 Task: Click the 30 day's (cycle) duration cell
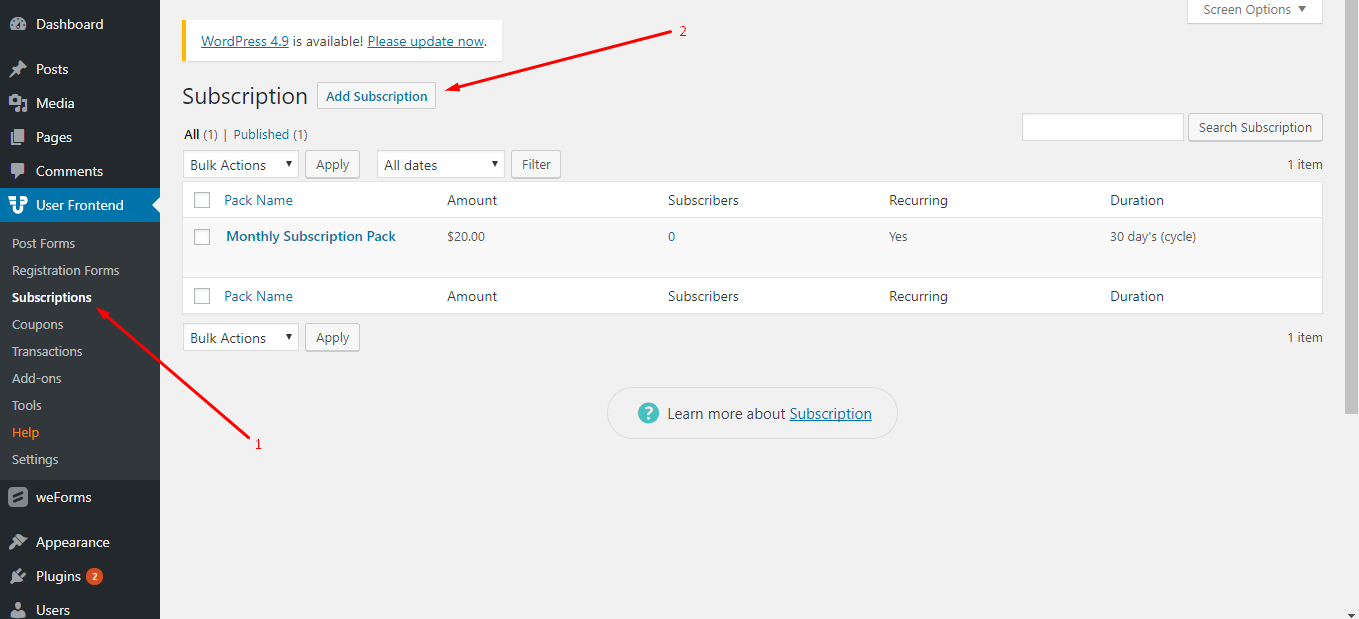click(x=1153, y=237)
